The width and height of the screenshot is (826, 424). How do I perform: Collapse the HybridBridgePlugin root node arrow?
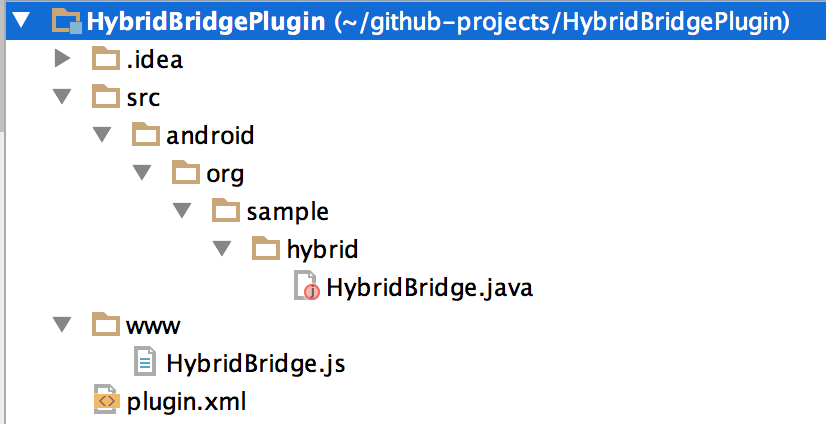[x=23, y=21]
